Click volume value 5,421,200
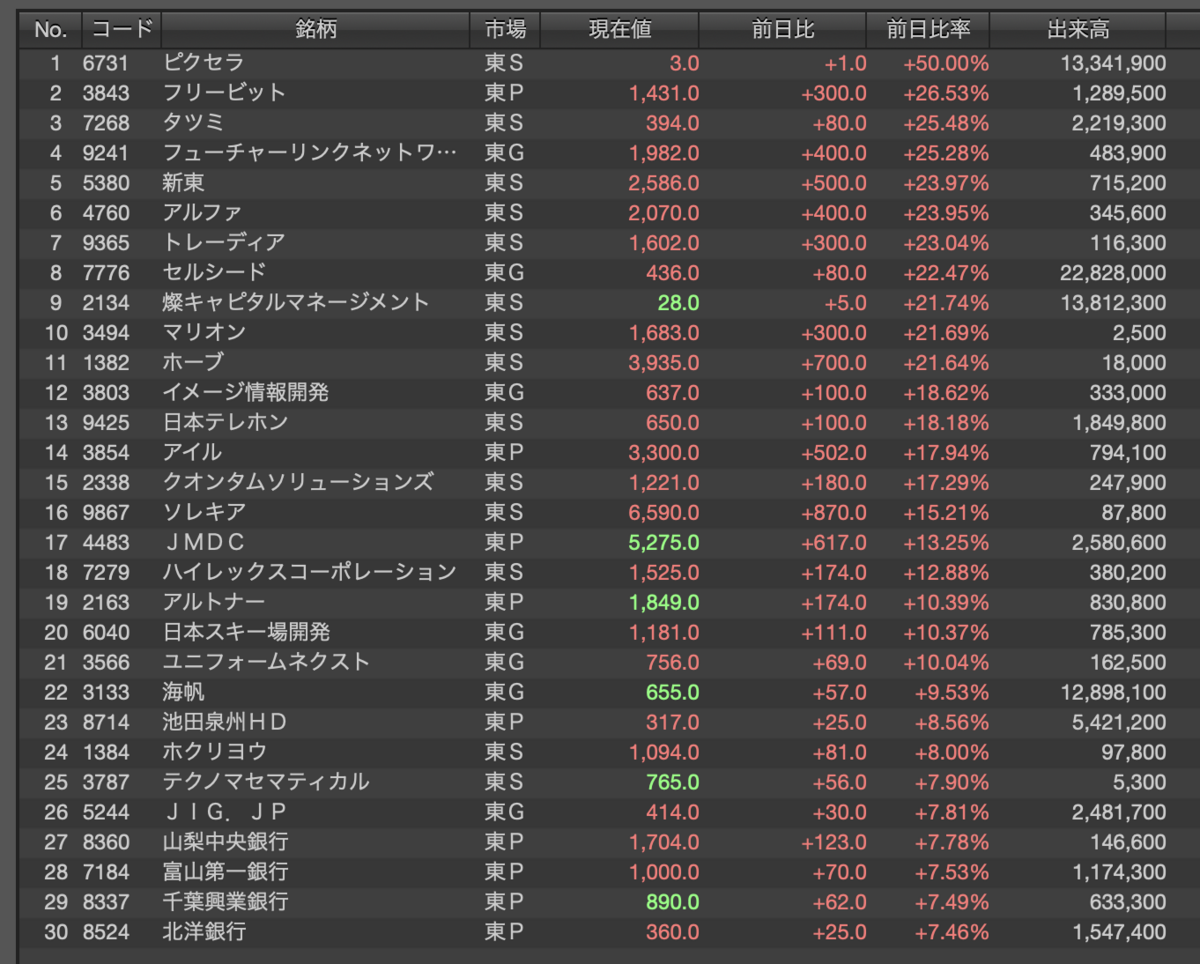The width and height of the screenshot is (1200, 964). pyautogui.click(x=1119, y=723)
